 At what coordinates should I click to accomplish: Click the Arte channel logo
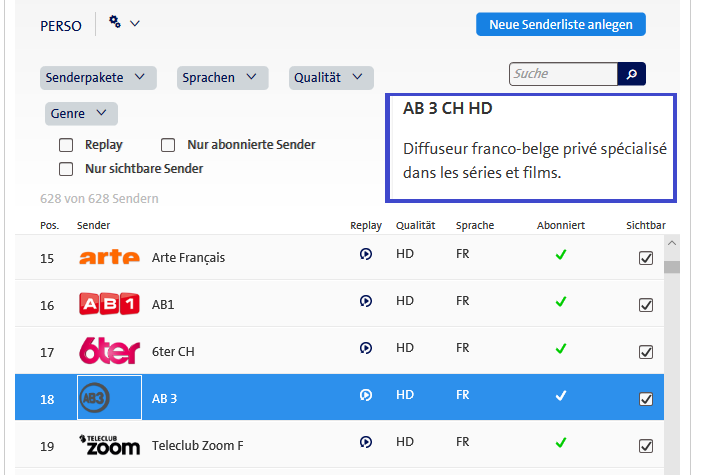109,257
